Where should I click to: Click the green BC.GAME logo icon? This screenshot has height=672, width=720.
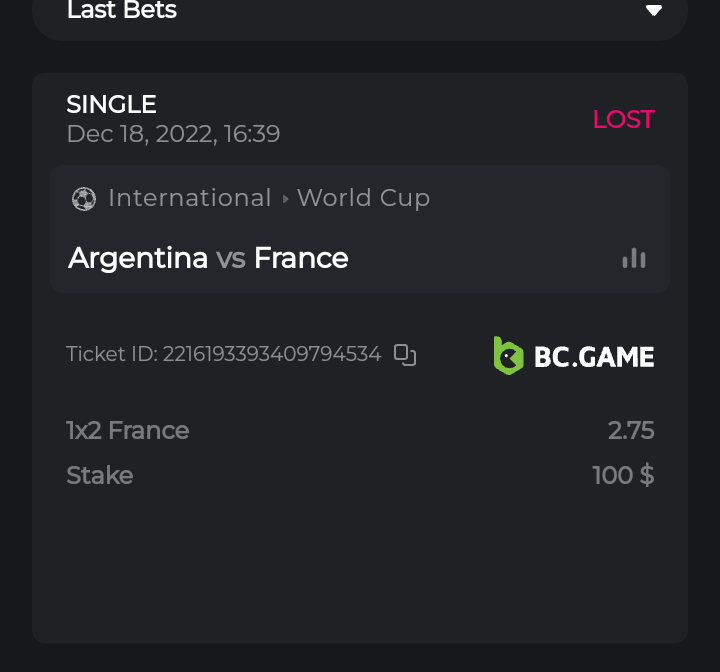click(508, 355)
